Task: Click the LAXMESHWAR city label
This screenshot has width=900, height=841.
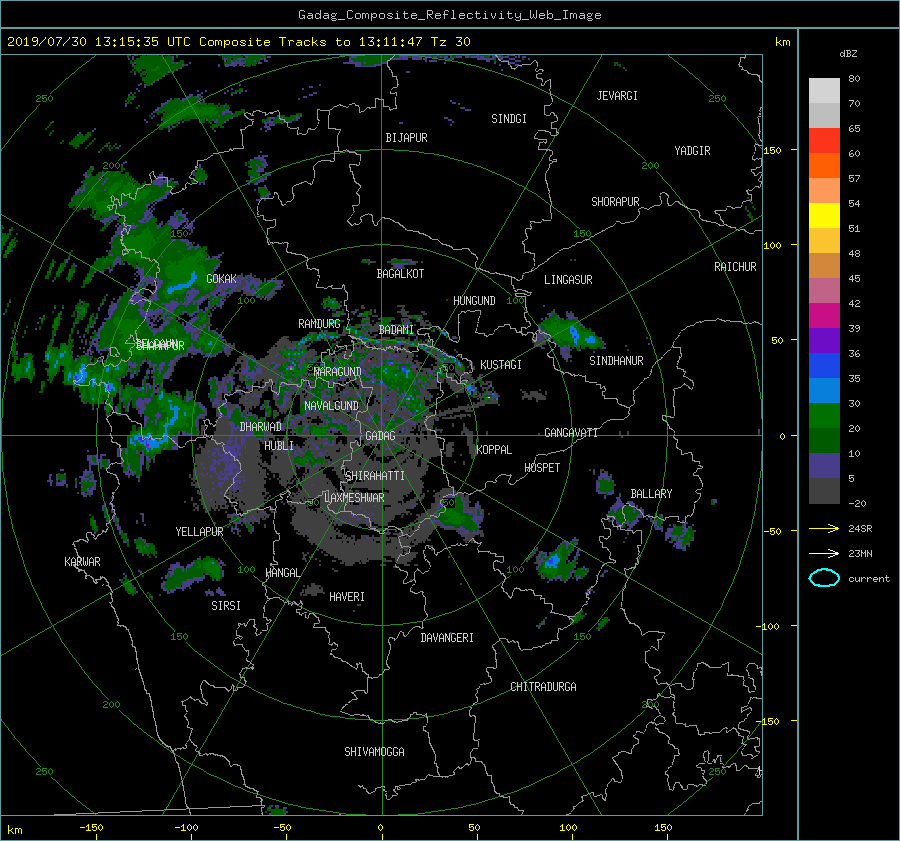Action: [354, 498]
